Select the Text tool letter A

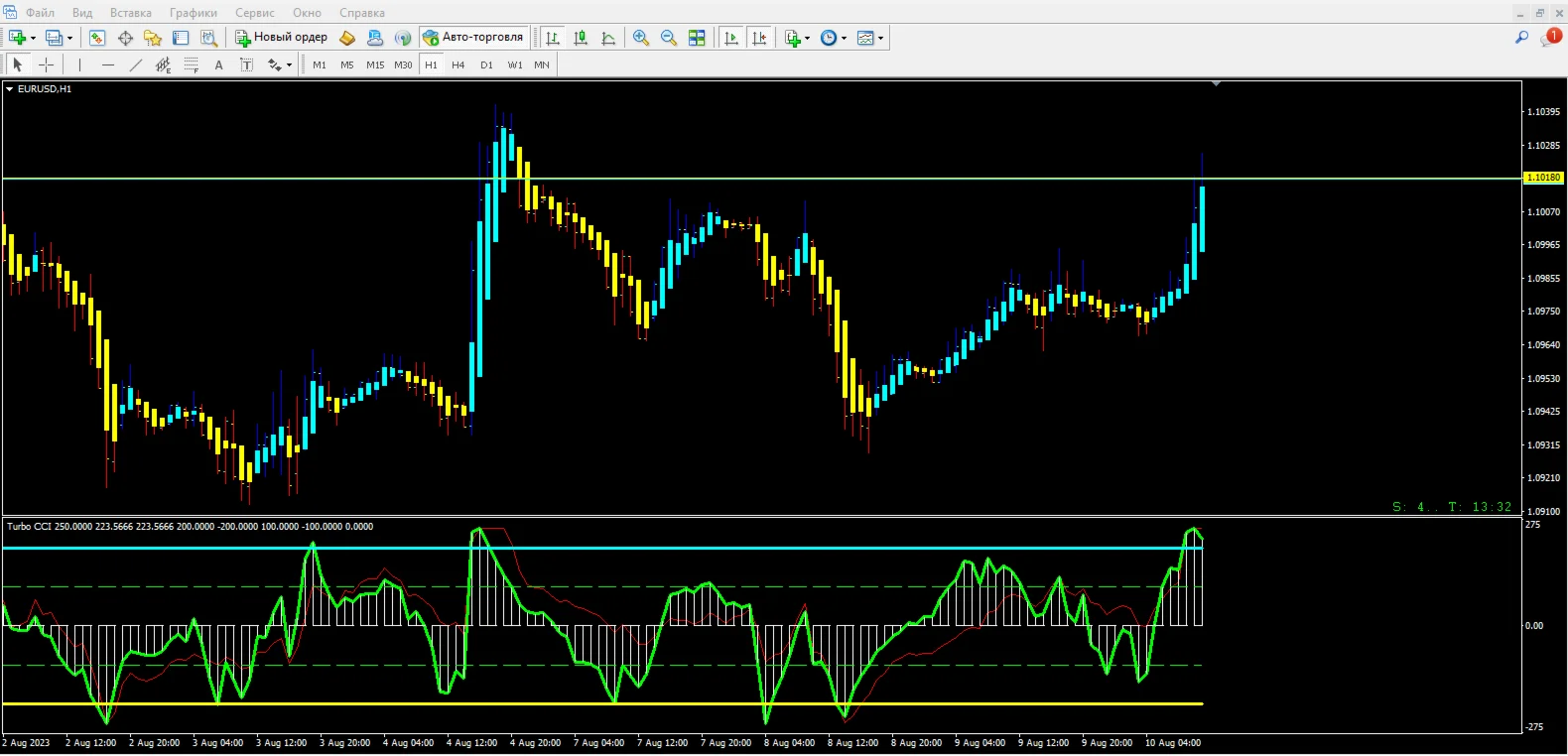[x=219, y=64]
